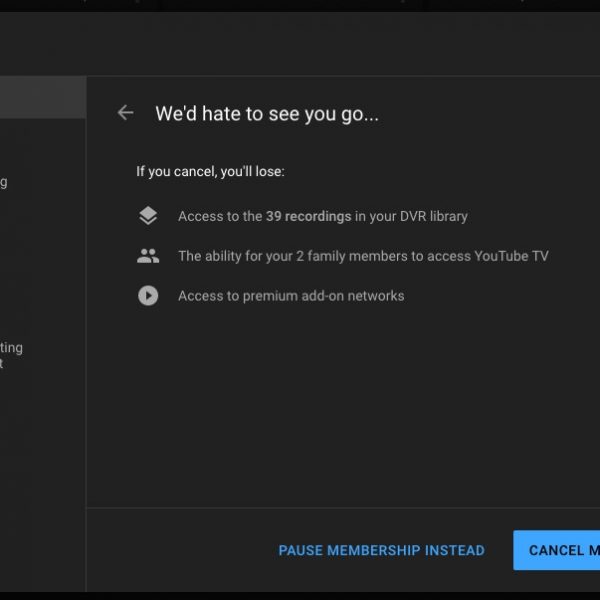Confirm with the blue Cancel Membership button
Image resolution: width=600 pixels, height=600 pixels.
[x=557, y=550]
